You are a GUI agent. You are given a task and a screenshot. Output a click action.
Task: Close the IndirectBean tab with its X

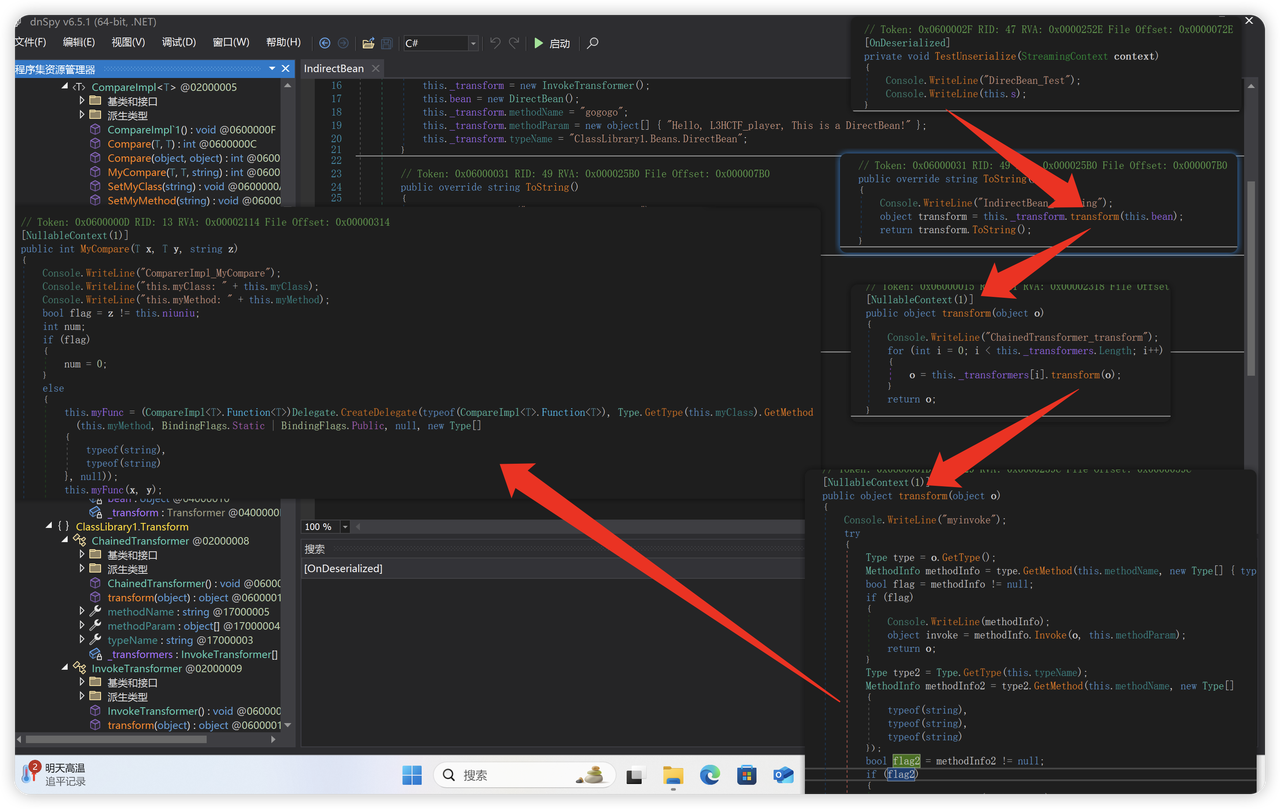point(375,69)
